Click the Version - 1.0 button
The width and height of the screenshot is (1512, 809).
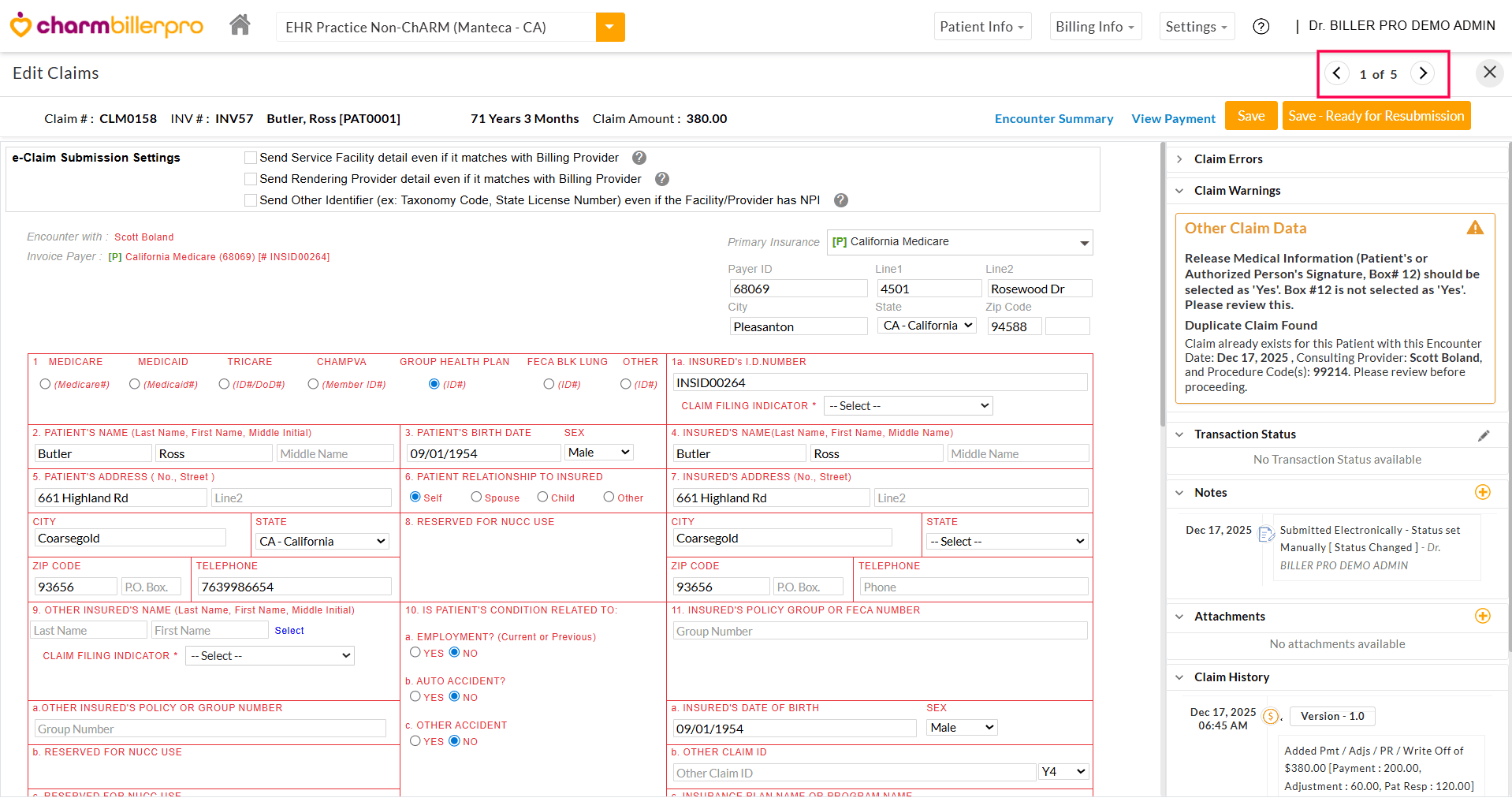pos(1332,716)
